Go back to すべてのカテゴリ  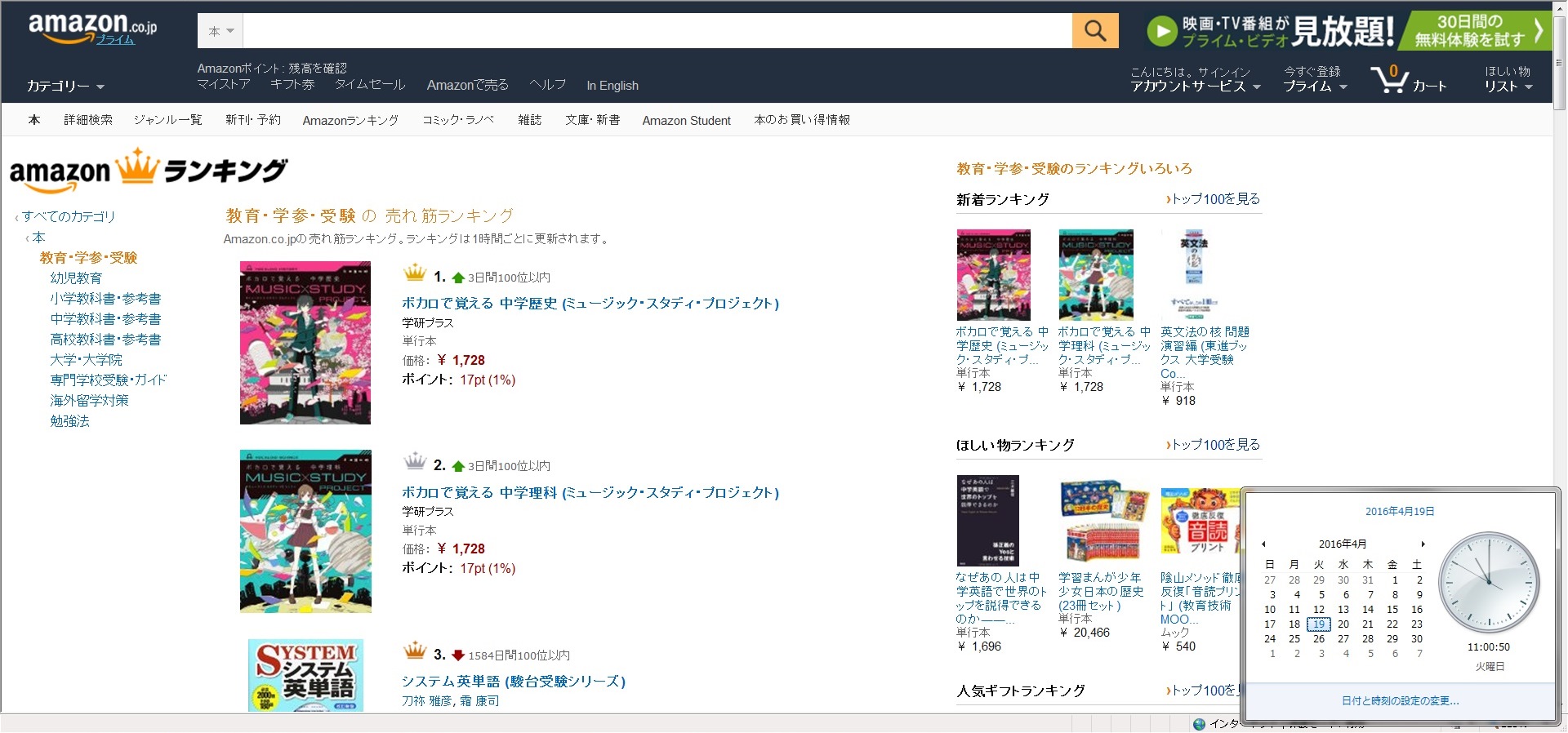click(x=69, y=216)
